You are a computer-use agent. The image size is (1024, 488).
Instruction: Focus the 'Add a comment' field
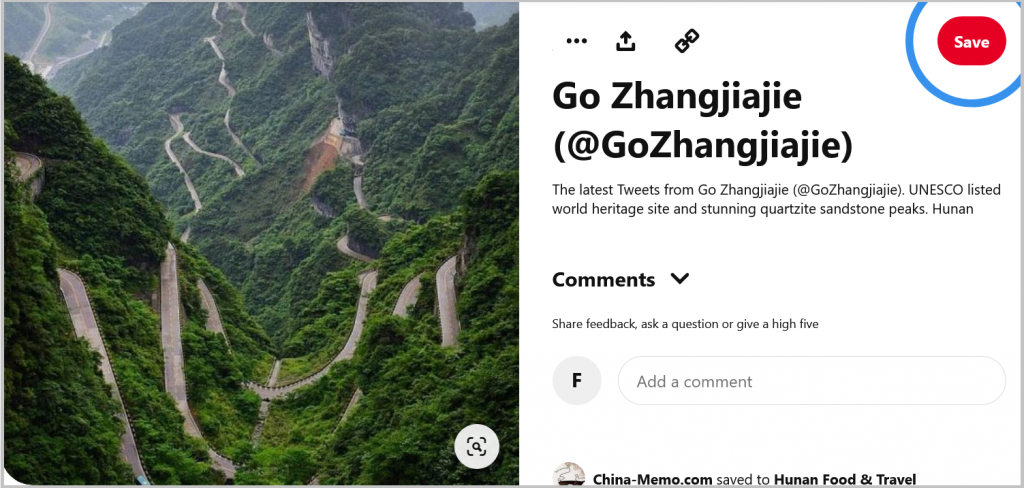[812, 381]
